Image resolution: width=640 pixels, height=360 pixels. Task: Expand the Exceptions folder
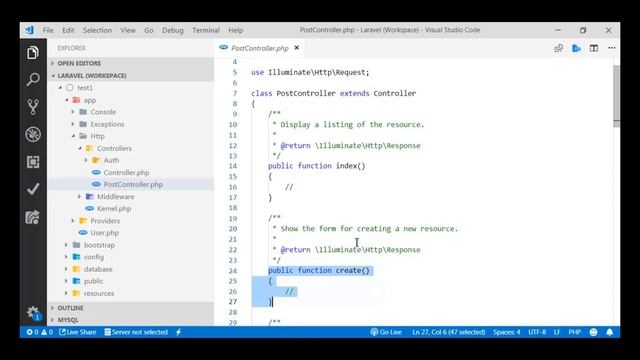[x=130, y=124]
